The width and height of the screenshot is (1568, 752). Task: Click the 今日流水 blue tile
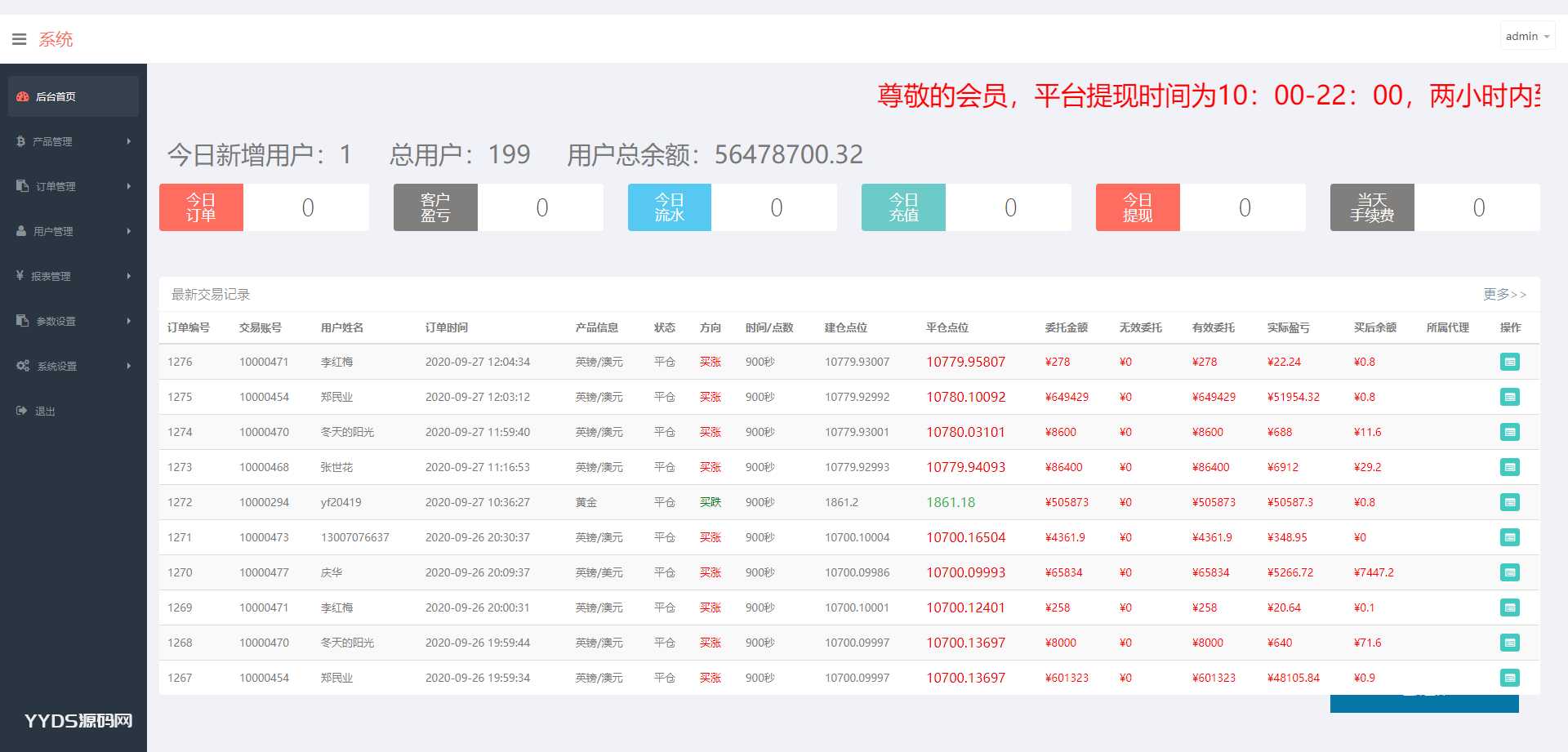[x=669, y=207]
